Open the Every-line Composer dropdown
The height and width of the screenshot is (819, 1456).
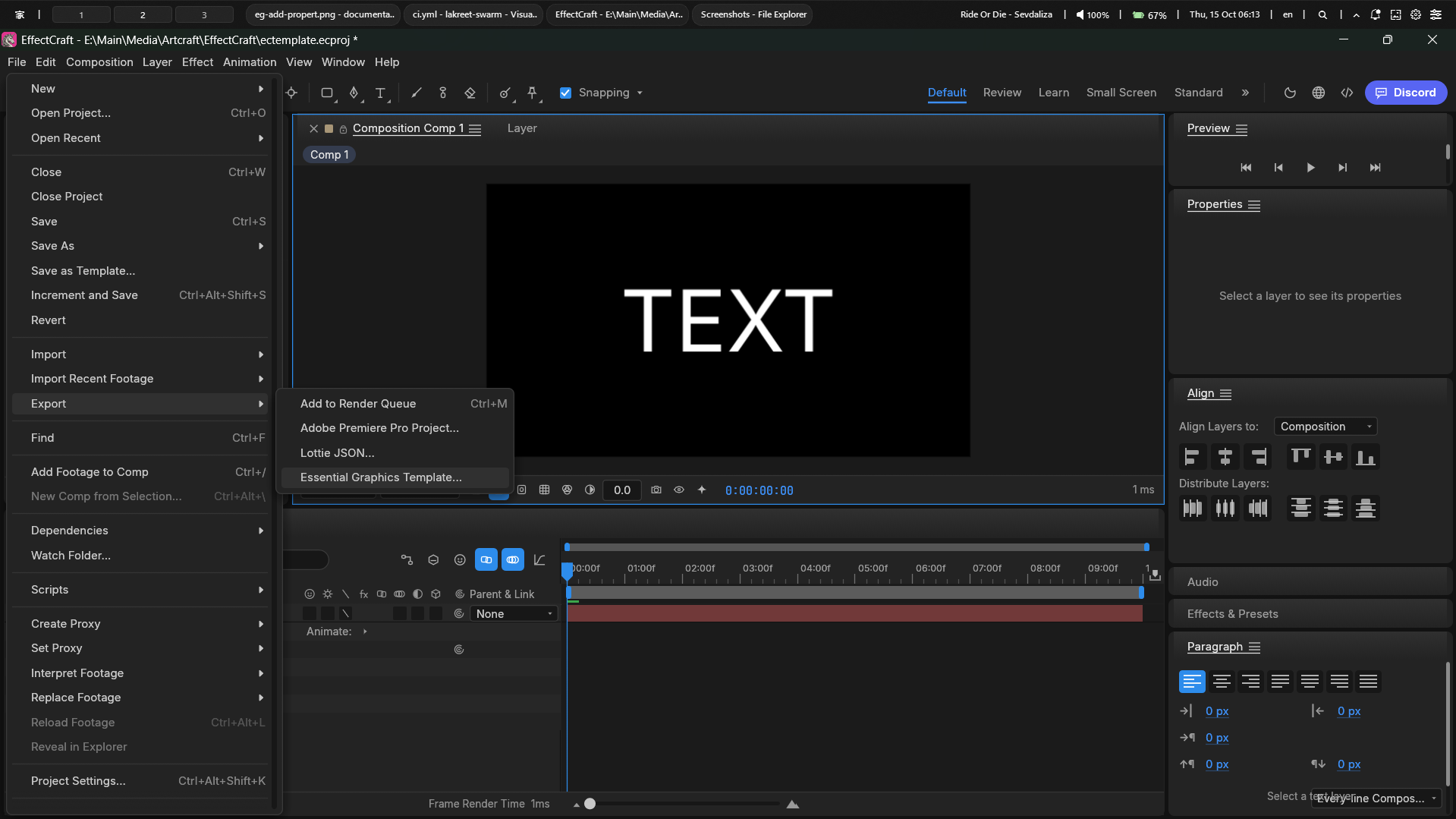1376,799
